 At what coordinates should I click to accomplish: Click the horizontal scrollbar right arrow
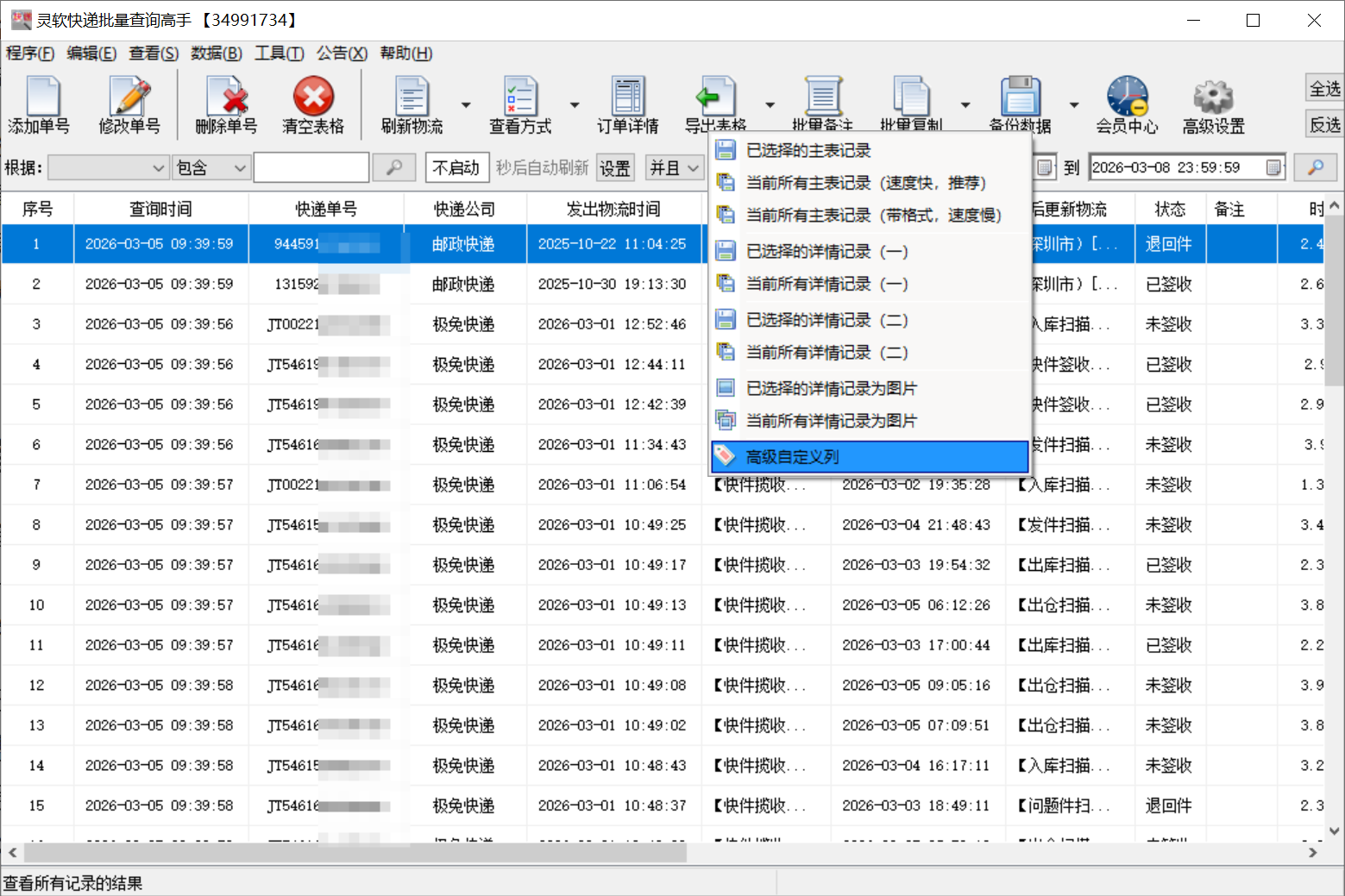tap(1313, 853)
